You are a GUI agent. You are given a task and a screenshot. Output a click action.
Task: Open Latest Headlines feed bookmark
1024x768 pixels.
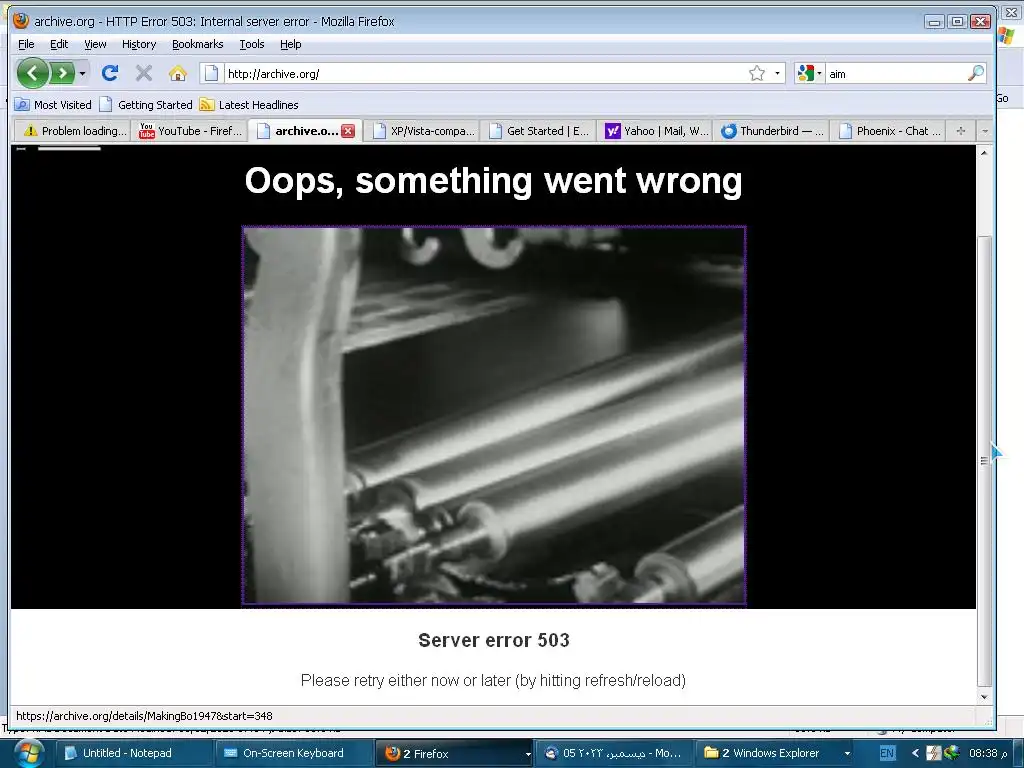coord(249,104)
